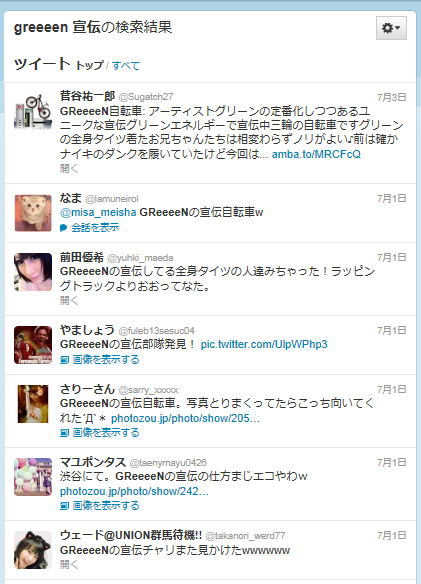This screenshot has width=421, height=584.
Task: Click the image icon under マユポンタス's tweet
Action: coord(64,506)
